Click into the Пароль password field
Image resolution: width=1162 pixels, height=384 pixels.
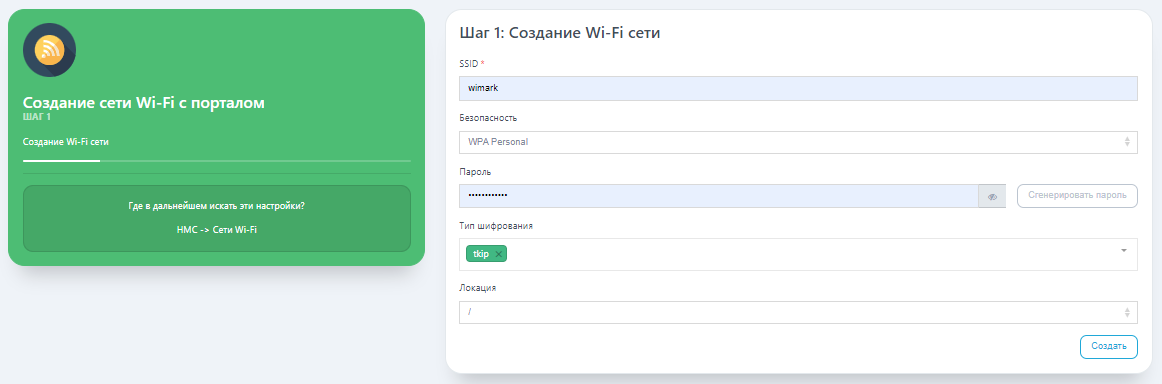coord(719,196)
